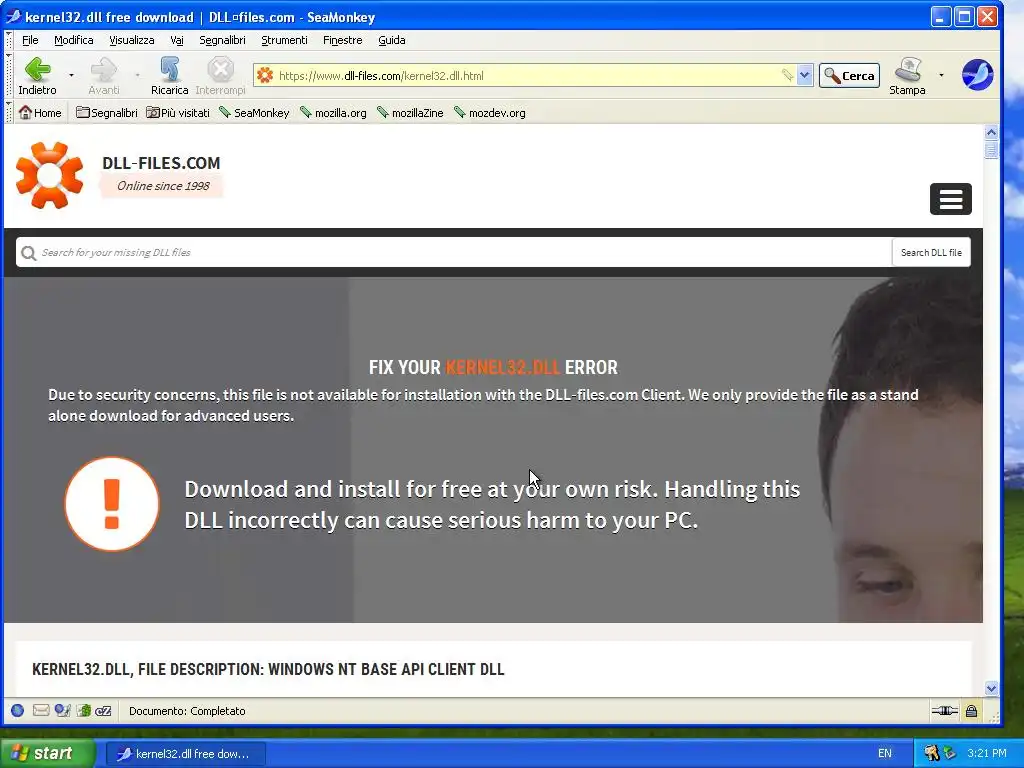Open the SeaMonkey bookmark
1024x768 pixels.
click(x=254, y=112)
